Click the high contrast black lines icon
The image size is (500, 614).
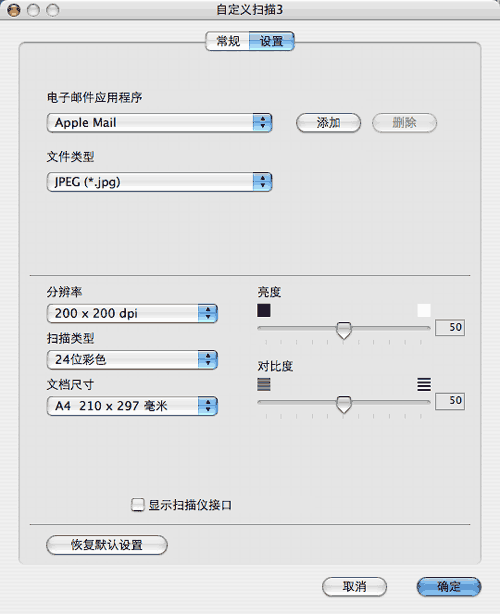424,384
